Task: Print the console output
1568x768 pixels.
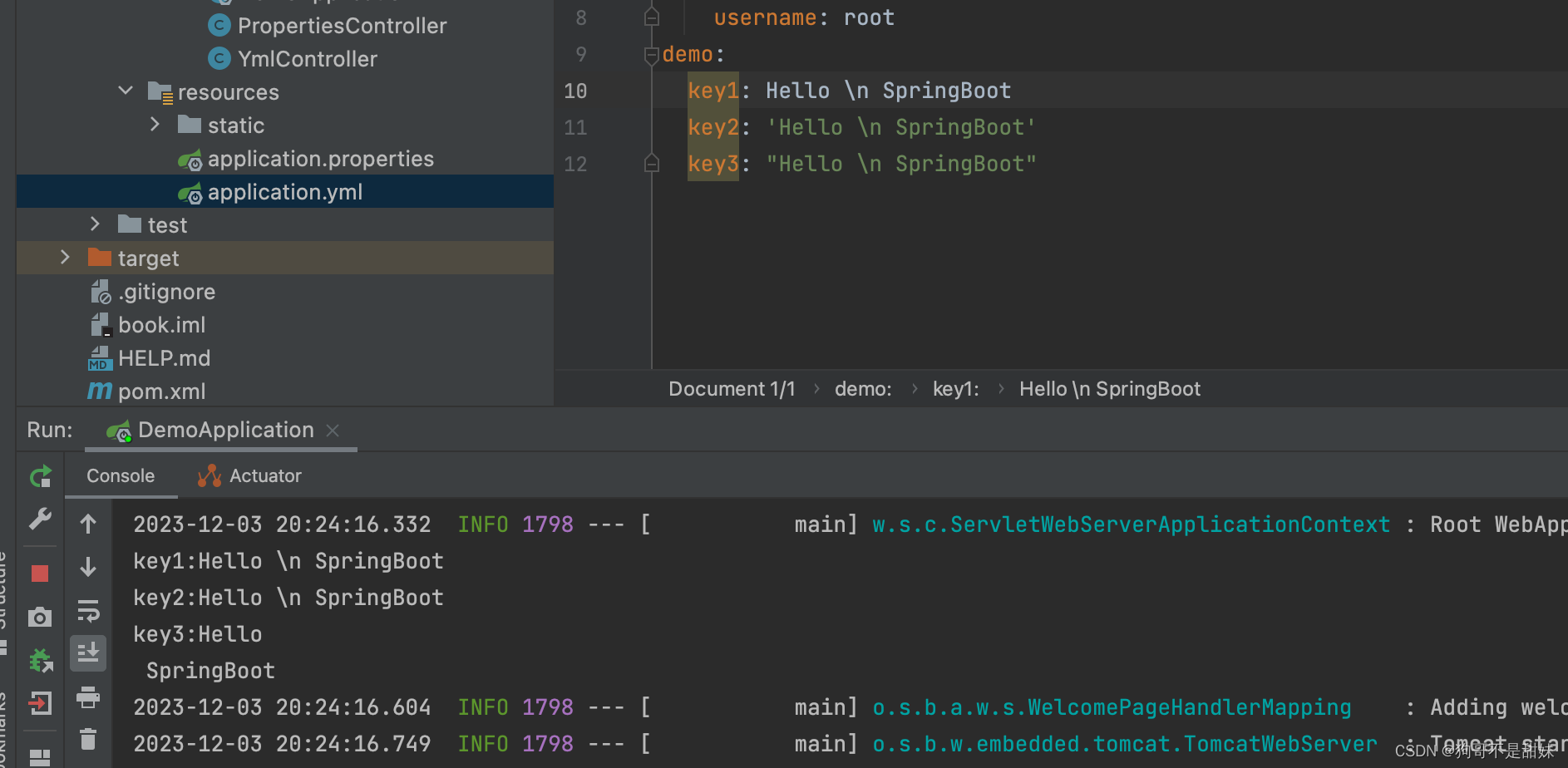Action: coord(88,697)
